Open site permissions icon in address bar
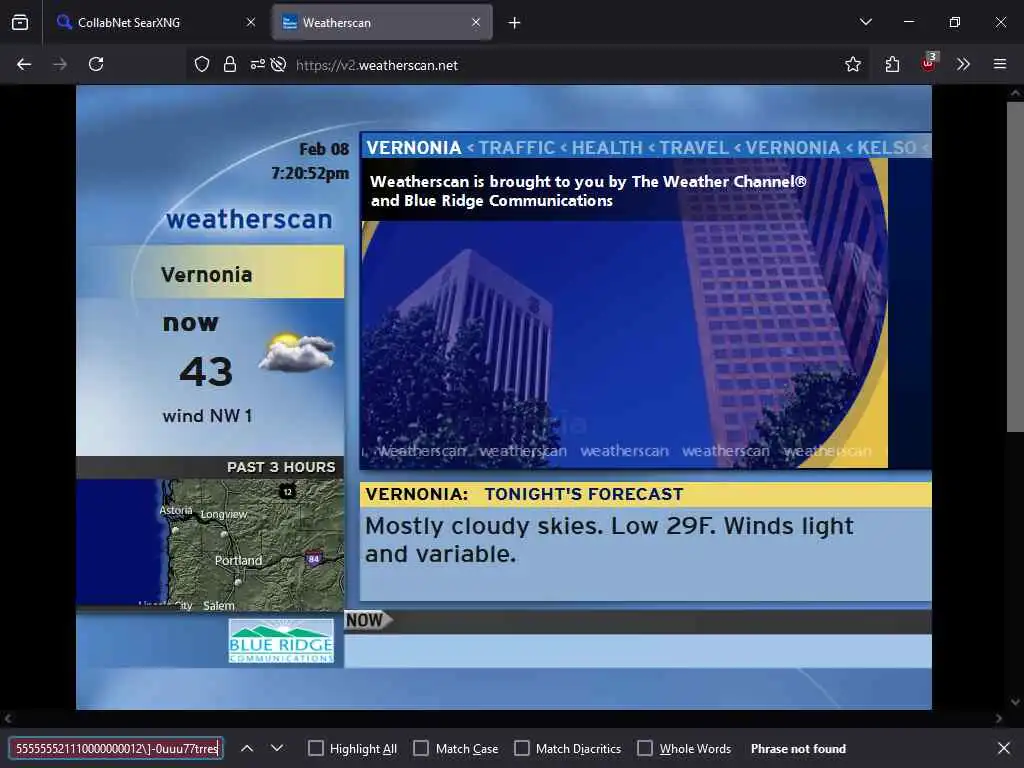Viewport: 1024px width, 768px height. [x=257, y=64]
